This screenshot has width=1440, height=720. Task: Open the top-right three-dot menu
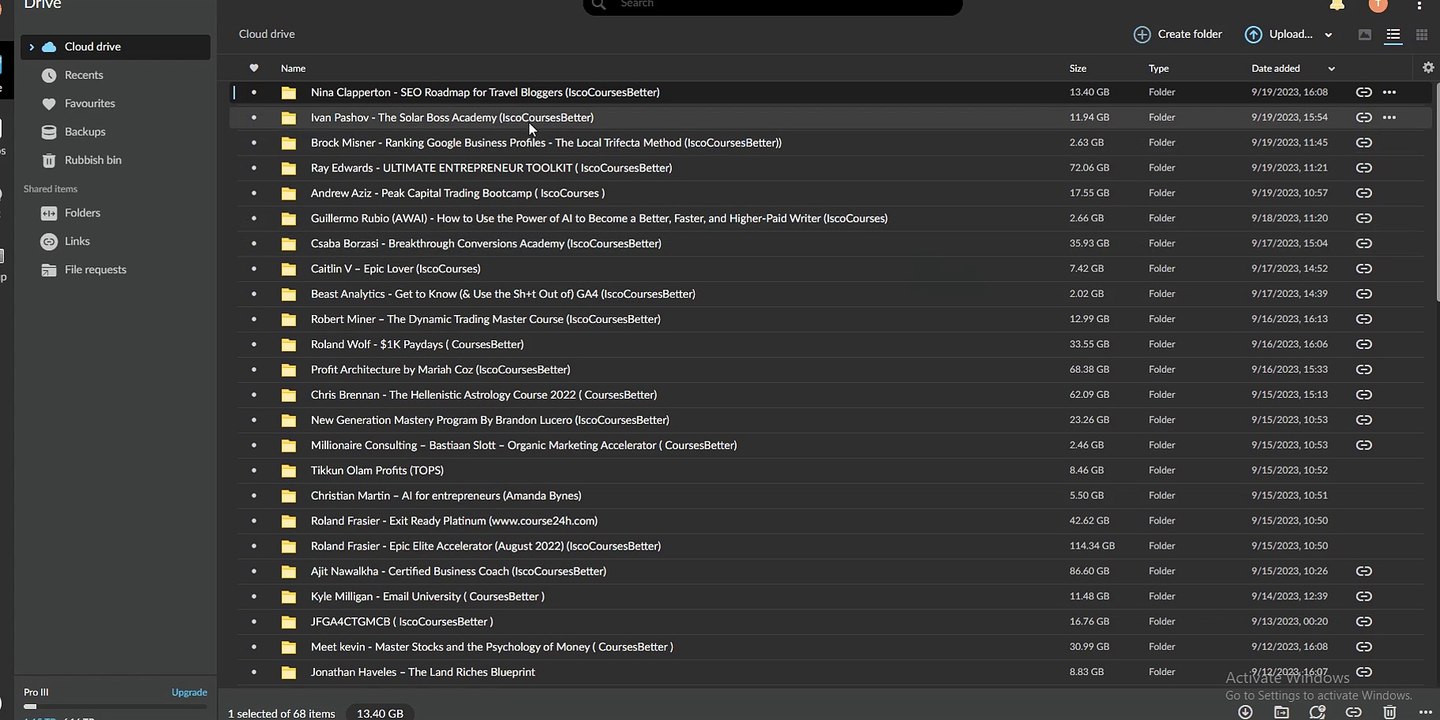click(1420, 5)
